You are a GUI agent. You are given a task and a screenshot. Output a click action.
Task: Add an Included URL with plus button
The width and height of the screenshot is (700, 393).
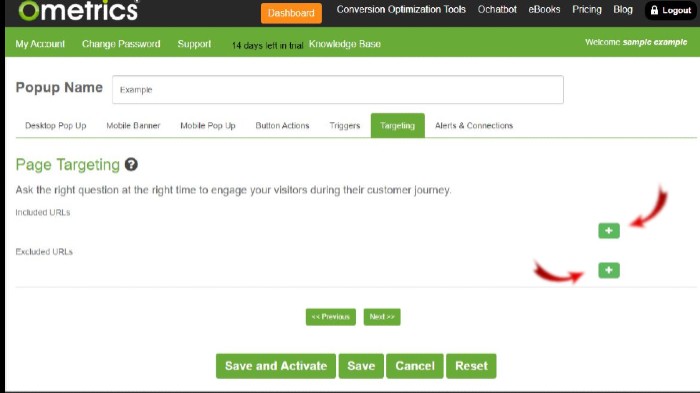pyautogui.click(x=609, y=230)
